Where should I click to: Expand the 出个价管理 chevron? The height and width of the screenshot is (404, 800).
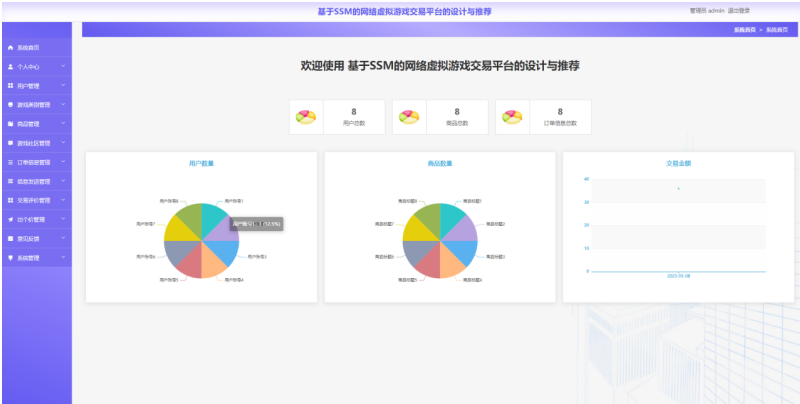click(x=63, y=219)
